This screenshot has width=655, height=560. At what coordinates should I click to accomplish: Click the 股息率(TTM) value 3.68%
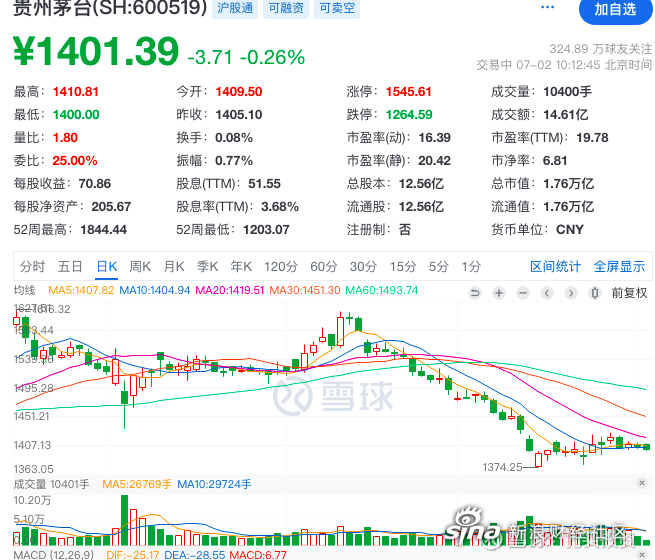280,206
